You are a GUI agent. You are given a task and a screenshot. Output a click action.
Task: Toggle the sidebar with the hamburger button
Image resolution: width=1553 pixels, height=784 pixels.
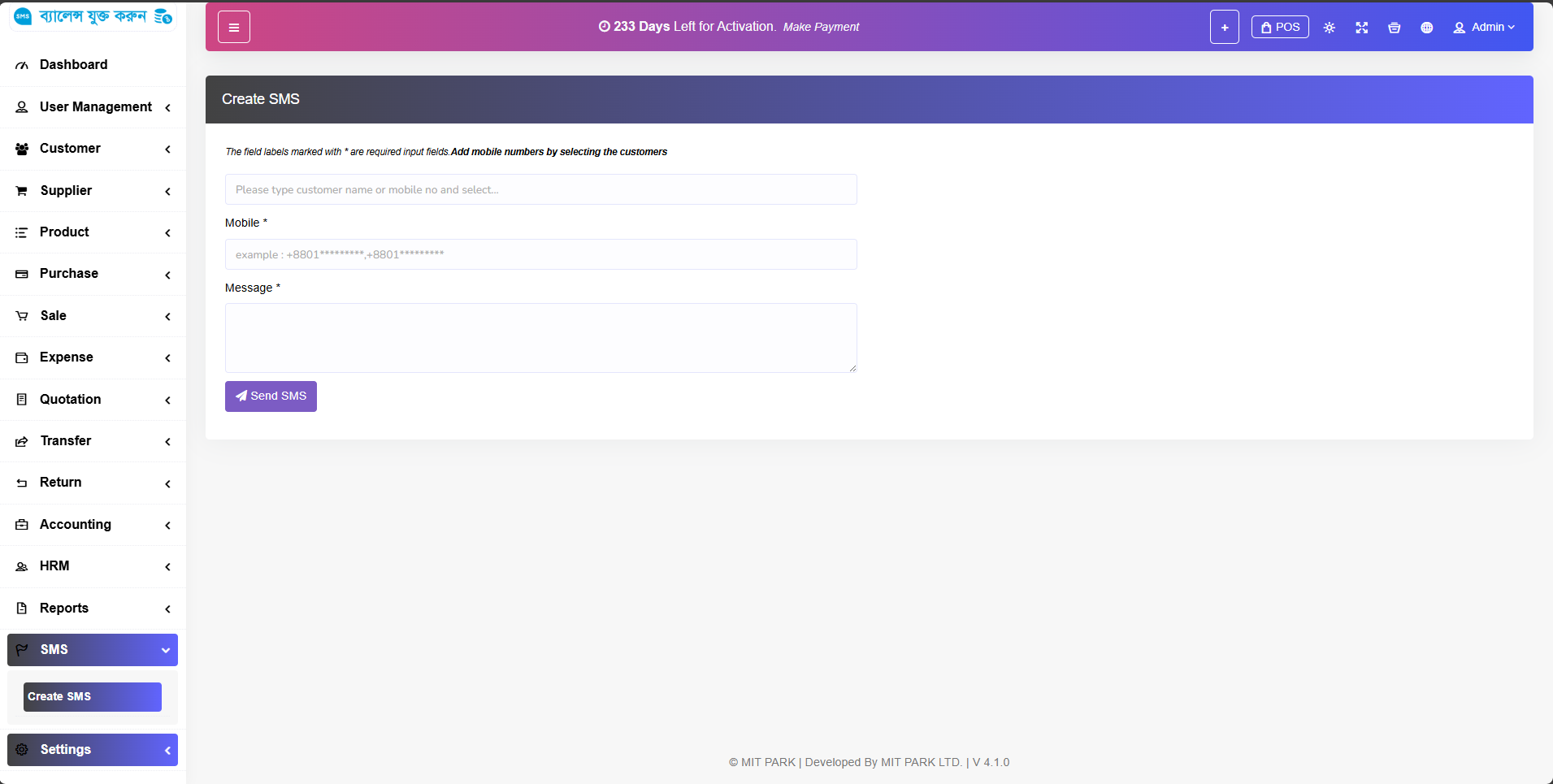pyautogui.click(x=233, y=28)
